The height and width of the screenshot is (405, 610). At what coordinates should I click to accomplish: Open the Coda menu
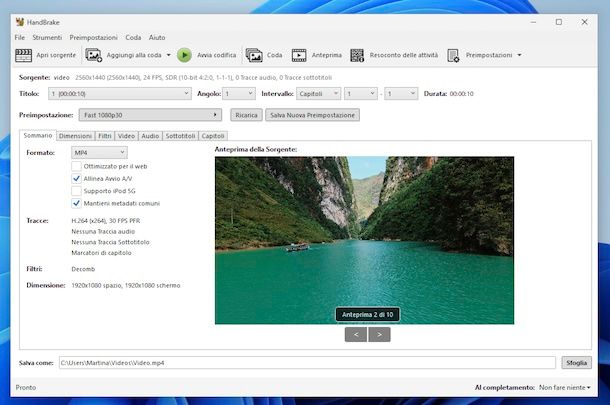[133, 37]
